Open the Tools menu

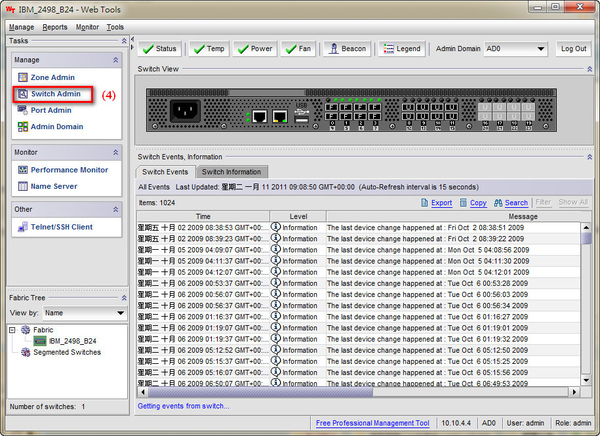[x=115, y=27]
